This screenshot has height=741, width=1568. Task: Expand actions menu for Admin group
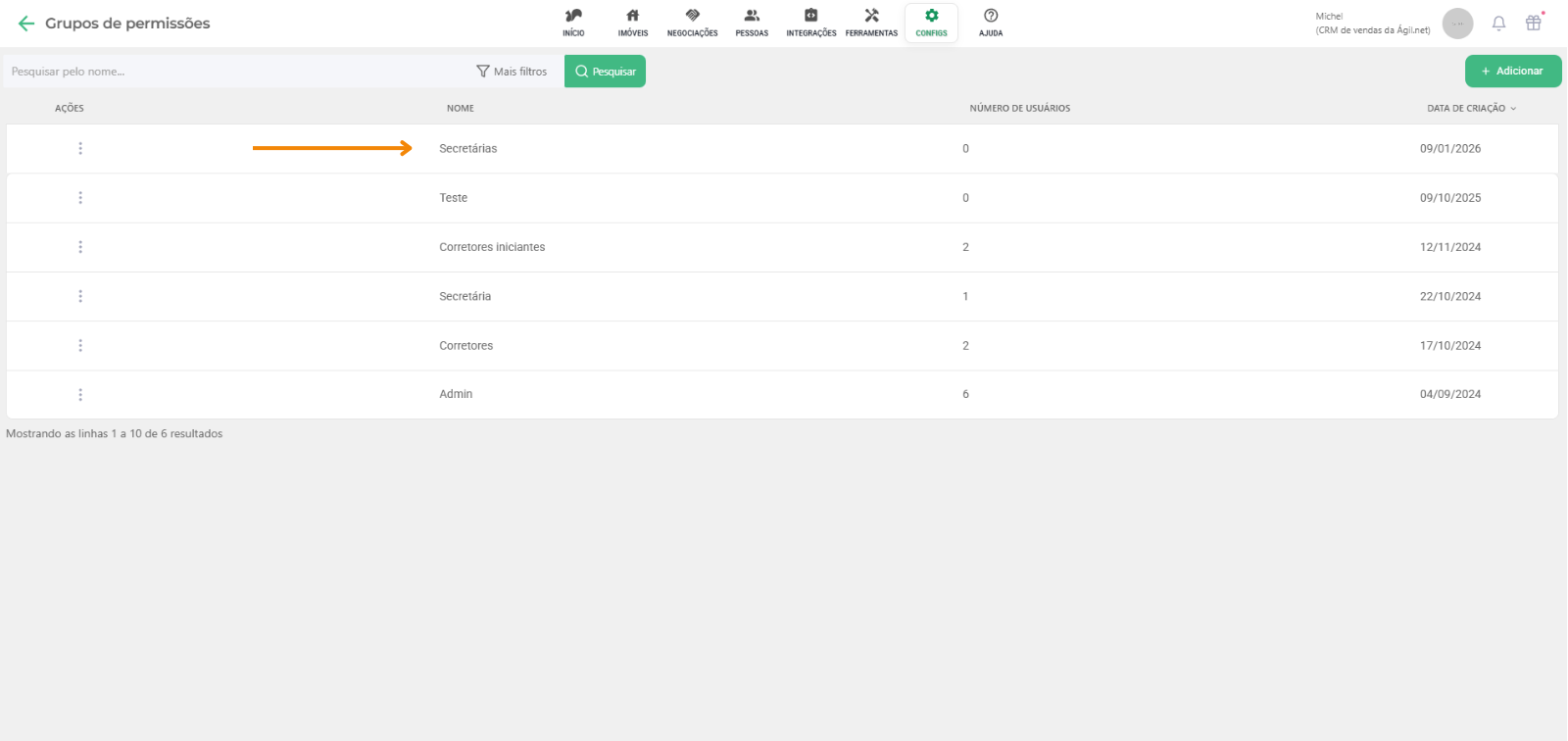pos(80,395)
